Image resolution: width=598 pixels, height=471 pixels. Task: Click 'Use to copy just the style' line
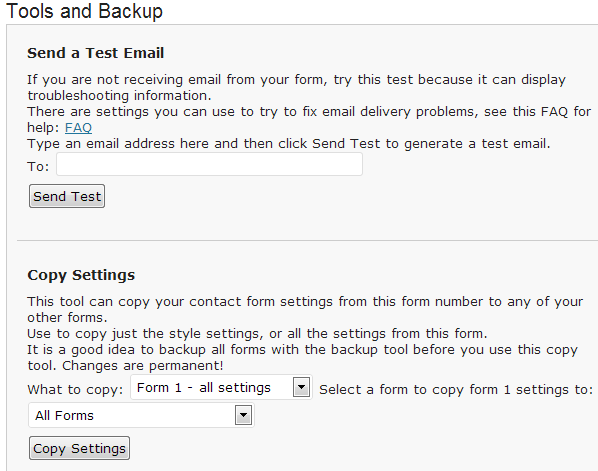257,334
